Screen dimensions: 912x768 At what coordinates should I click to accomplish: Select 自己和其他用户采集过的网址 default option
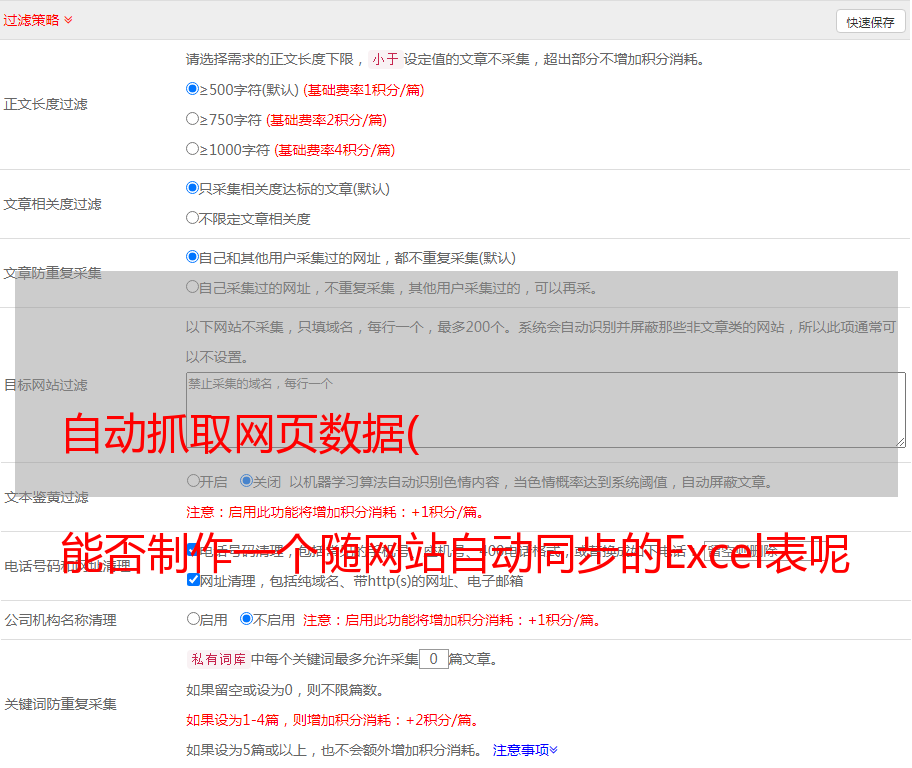[193, 257]
